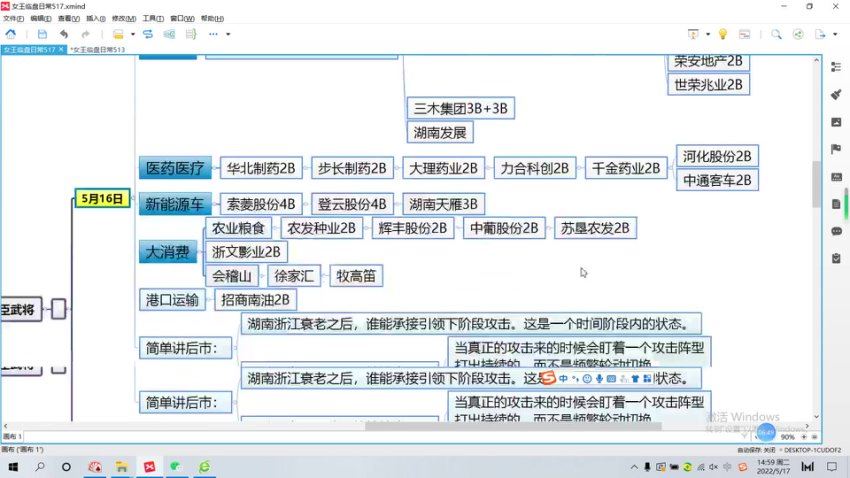Click the vertical scrollbar thumb of the canvas
This screenshot has width=850, height=478.
coord(816,184)
